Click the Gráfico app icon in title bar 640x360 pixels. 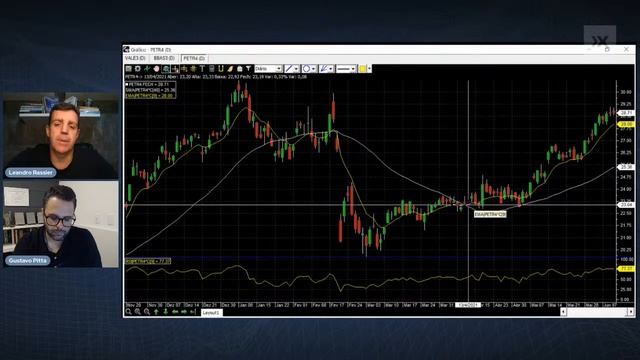126,49
